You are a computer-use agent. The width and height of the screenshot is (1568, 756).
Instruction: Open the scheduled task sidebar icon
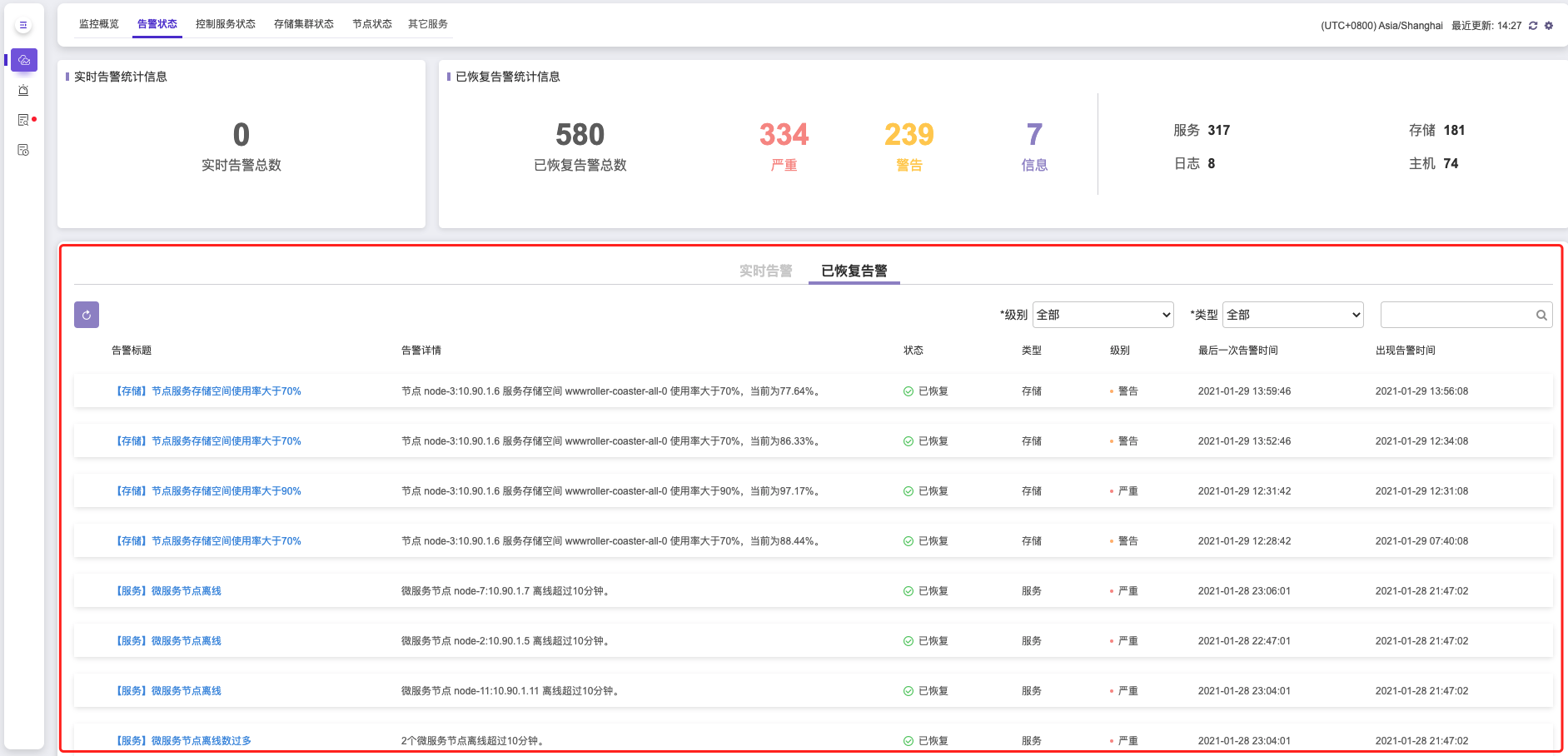[23, 150]
